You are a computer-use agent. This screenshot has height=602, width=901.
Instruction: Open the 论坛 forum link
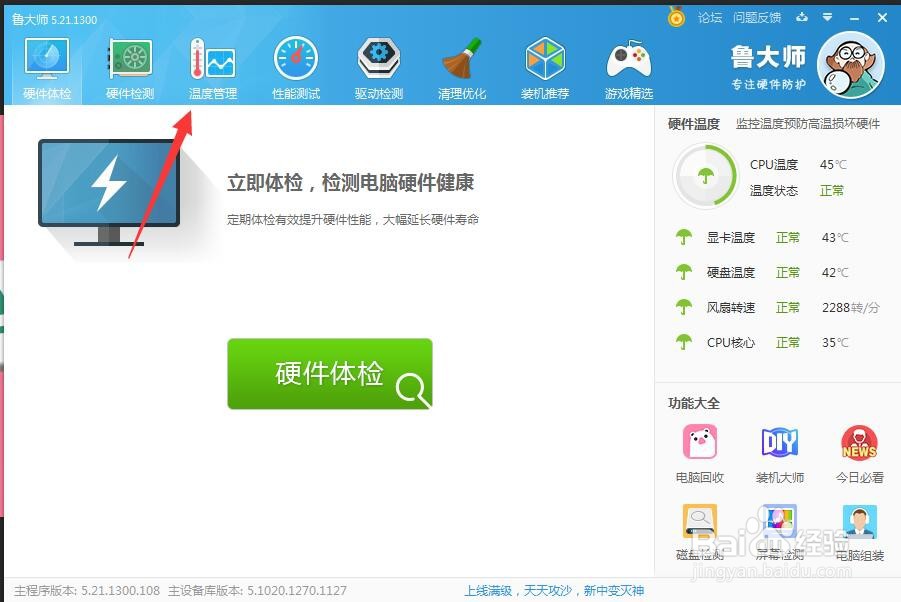(x=710, y=18)
